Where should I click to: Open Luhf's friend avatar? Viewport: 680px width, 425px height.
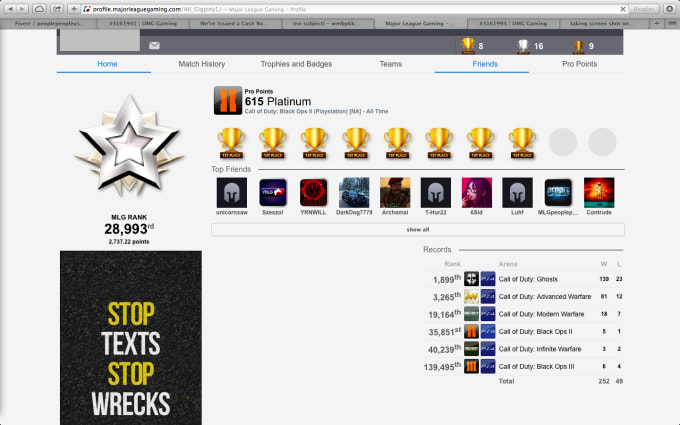(517, 193)
